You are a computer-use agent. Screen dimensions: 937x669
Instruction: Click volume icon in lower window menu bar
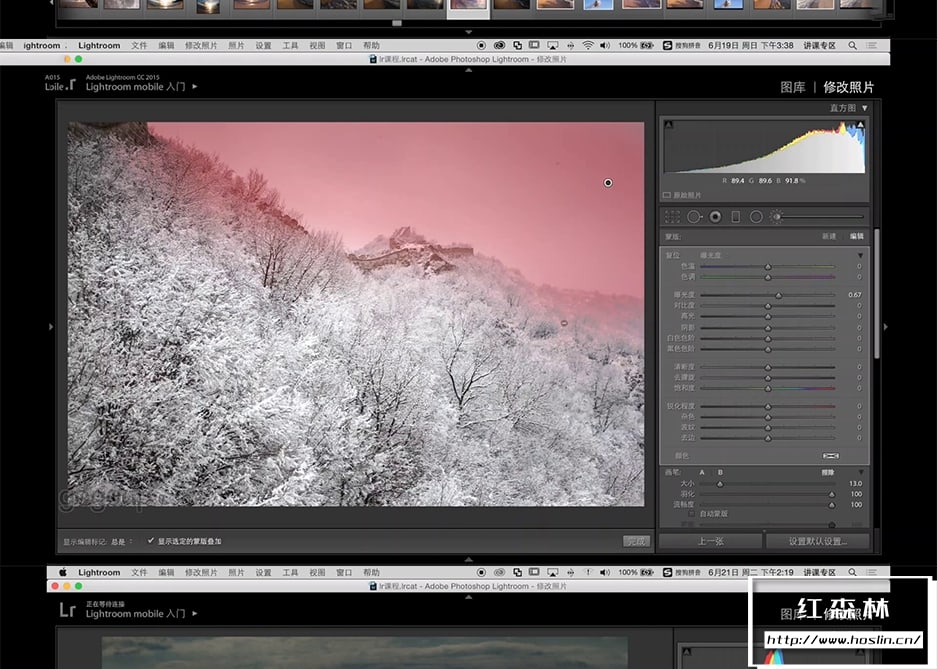click(605, 572)
